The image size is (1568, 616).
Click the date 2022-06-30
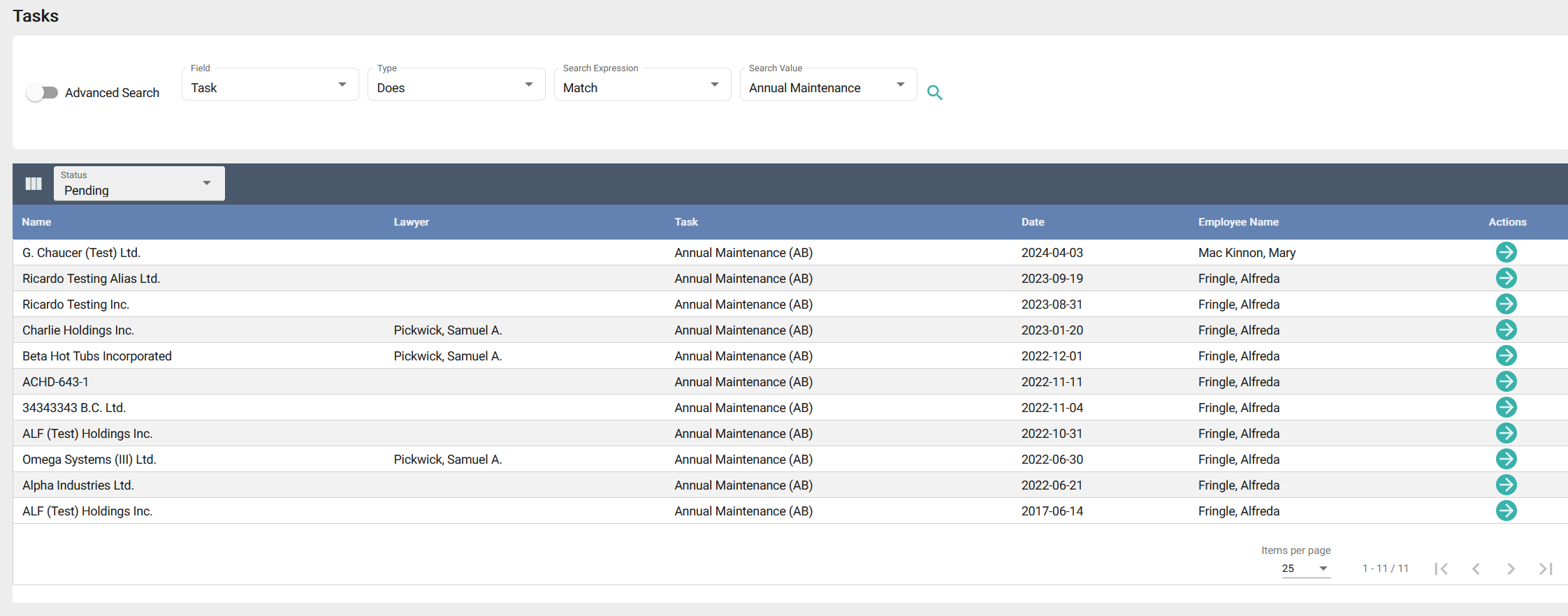tap(1052, 460)
